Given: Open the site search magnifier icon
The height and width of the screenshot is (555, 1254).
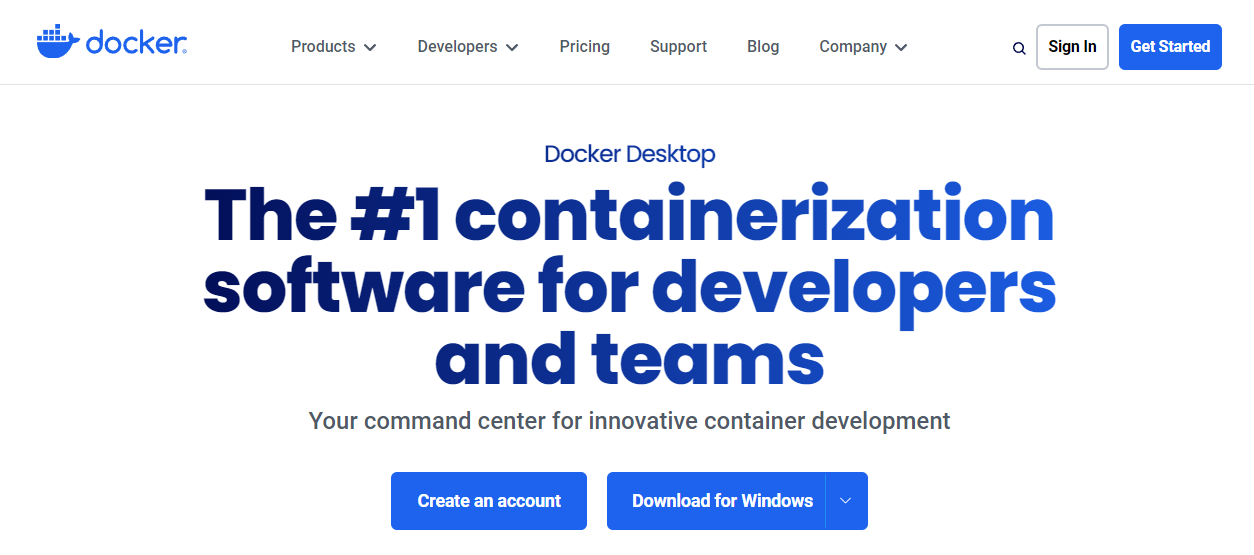Looking at the screenshot, I should point(1019,48).
